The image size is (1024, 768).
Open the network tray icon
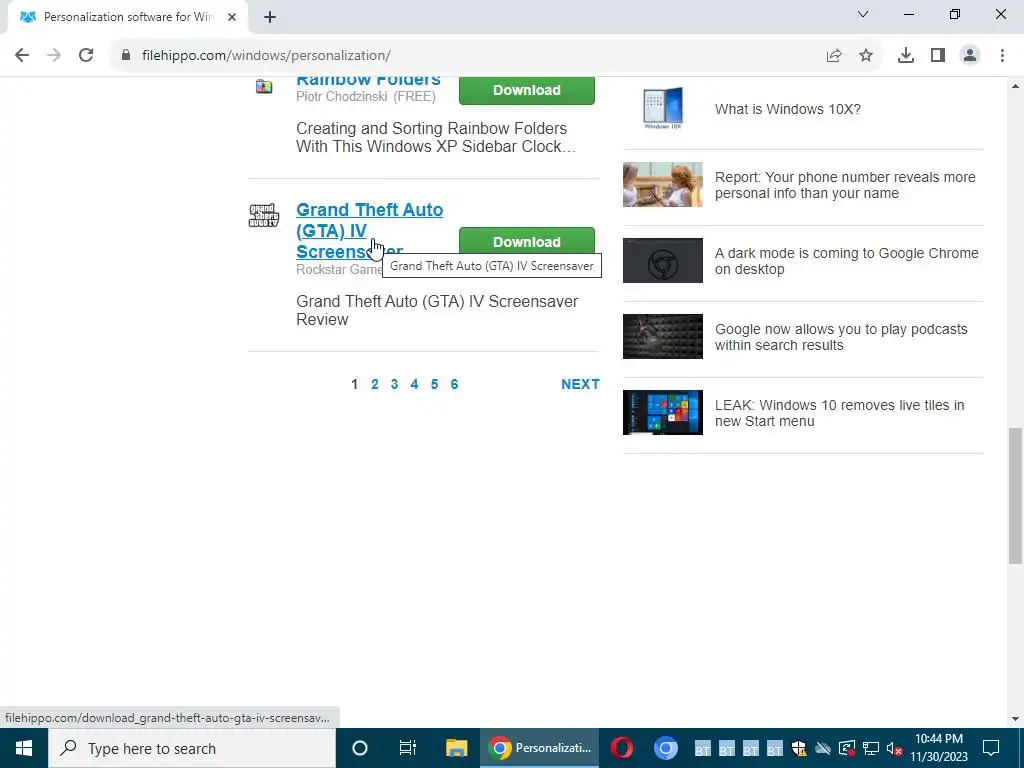point(871,748)
